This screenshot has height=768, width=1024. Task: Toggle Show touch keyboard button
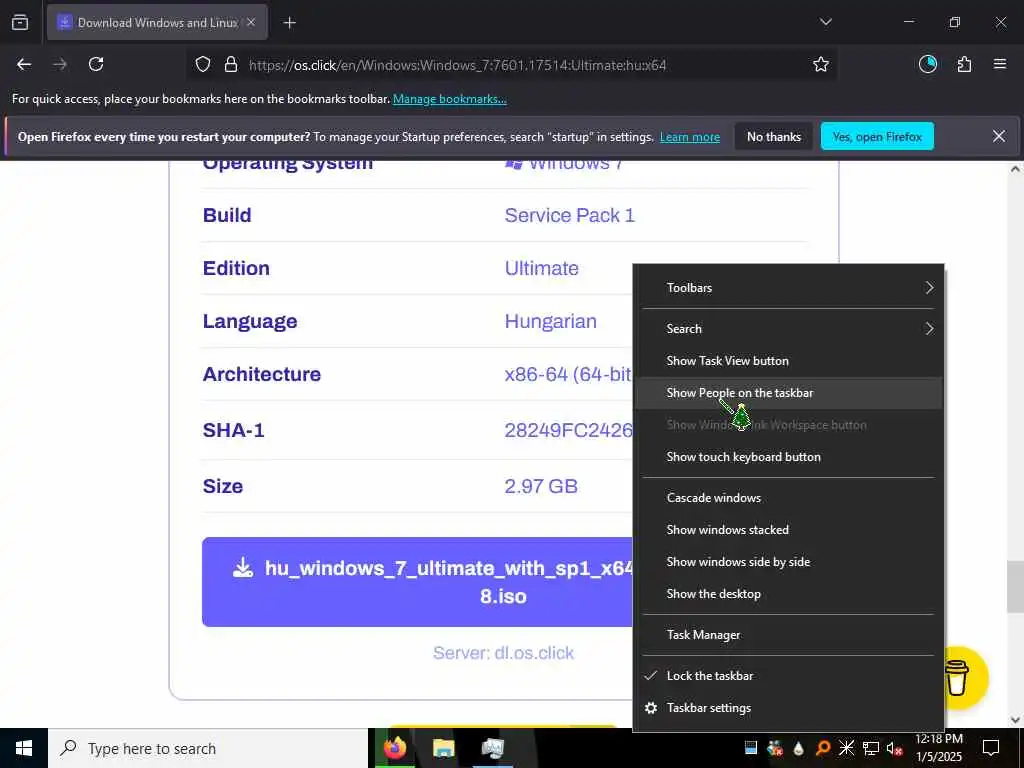pyautogui.click(x=789, y=457)
